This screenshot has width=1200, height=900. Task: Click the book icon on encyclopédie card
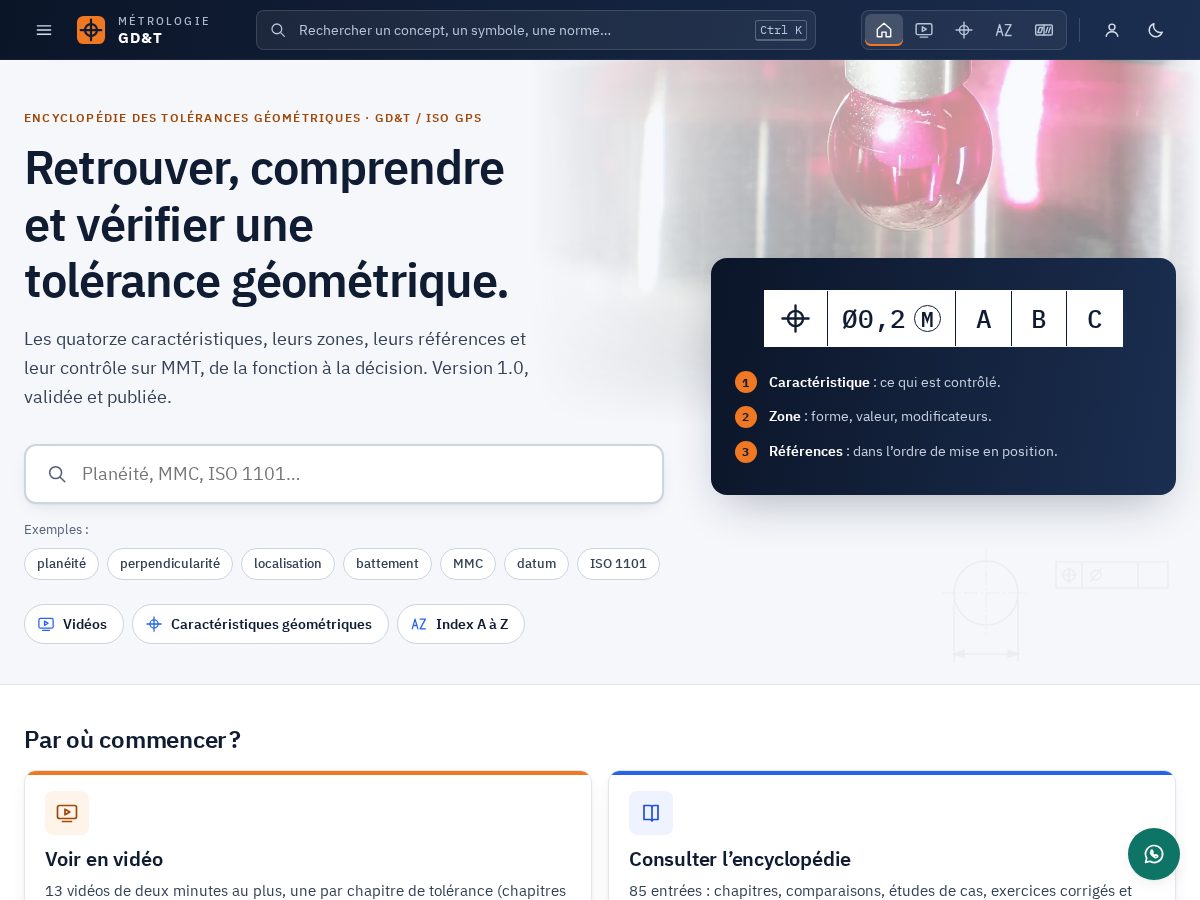[651, 813]
